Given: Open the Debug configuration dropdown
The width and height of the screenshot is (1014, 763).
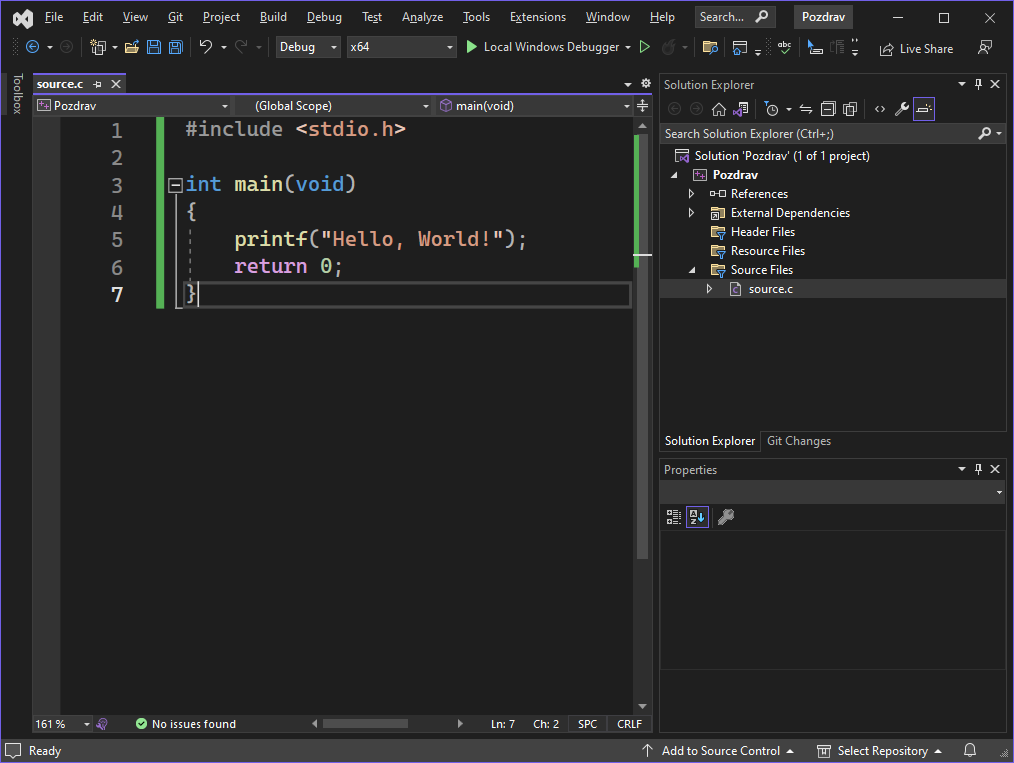Looking at the screenshot, I should tap(308, 47).
